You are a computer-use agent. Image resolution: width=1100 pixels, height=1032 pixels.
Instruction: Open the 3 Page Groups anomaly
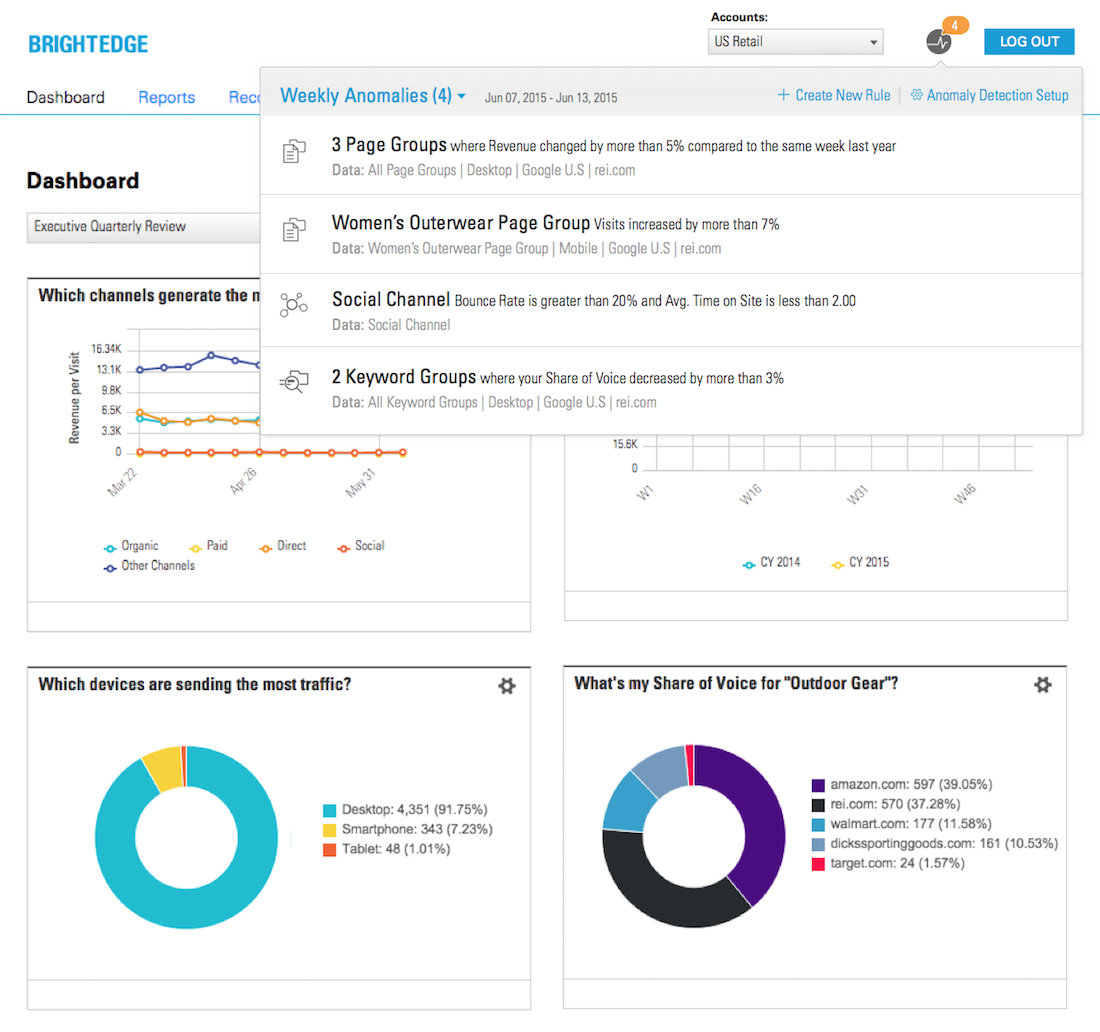click(671, 156)
